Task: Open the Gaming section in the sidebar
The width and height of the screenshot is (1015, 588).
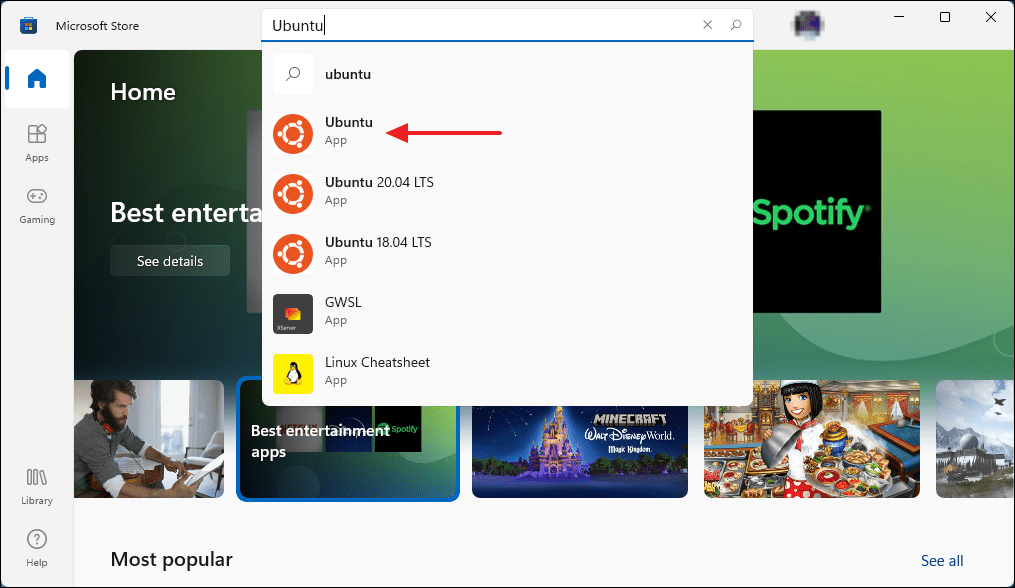Action: [x=36, y=205]
